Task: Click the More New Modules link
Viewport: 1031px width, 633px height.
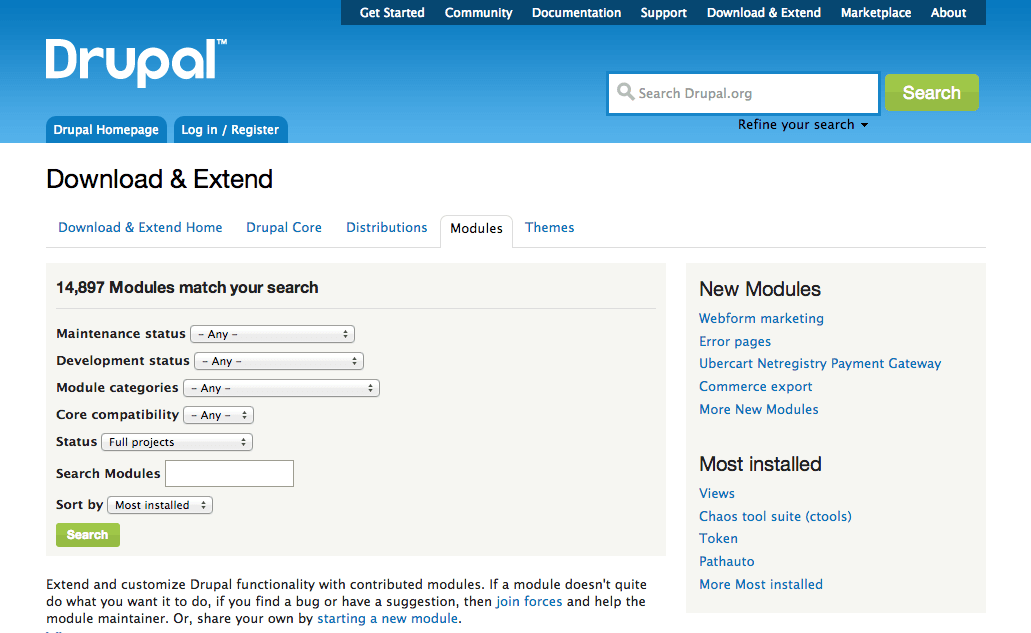Action: 759,409
